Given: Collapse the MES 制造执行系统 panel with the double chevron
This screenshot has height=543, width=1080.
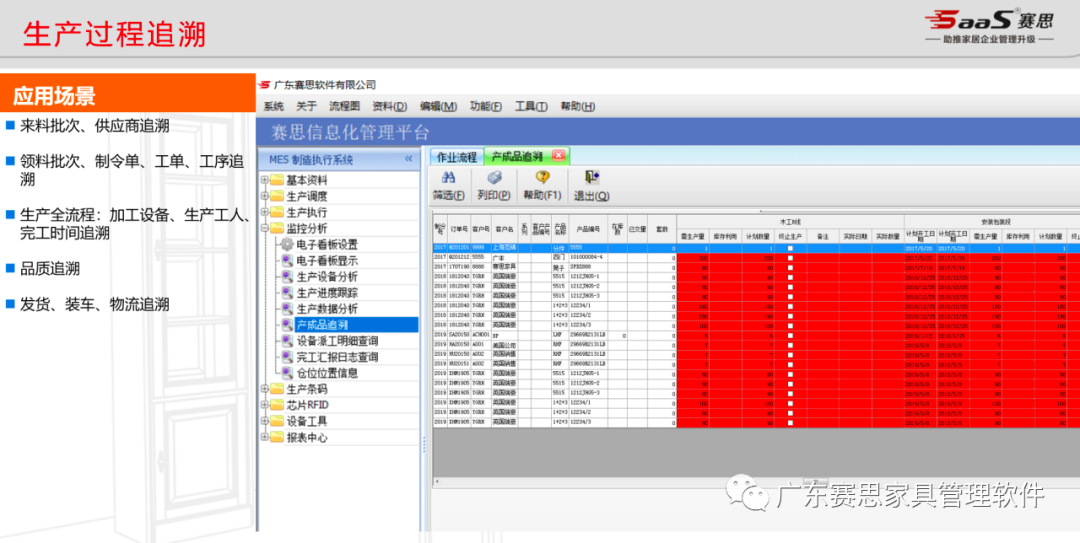Looking at the screenshot, I should click(x=408, y=159).
